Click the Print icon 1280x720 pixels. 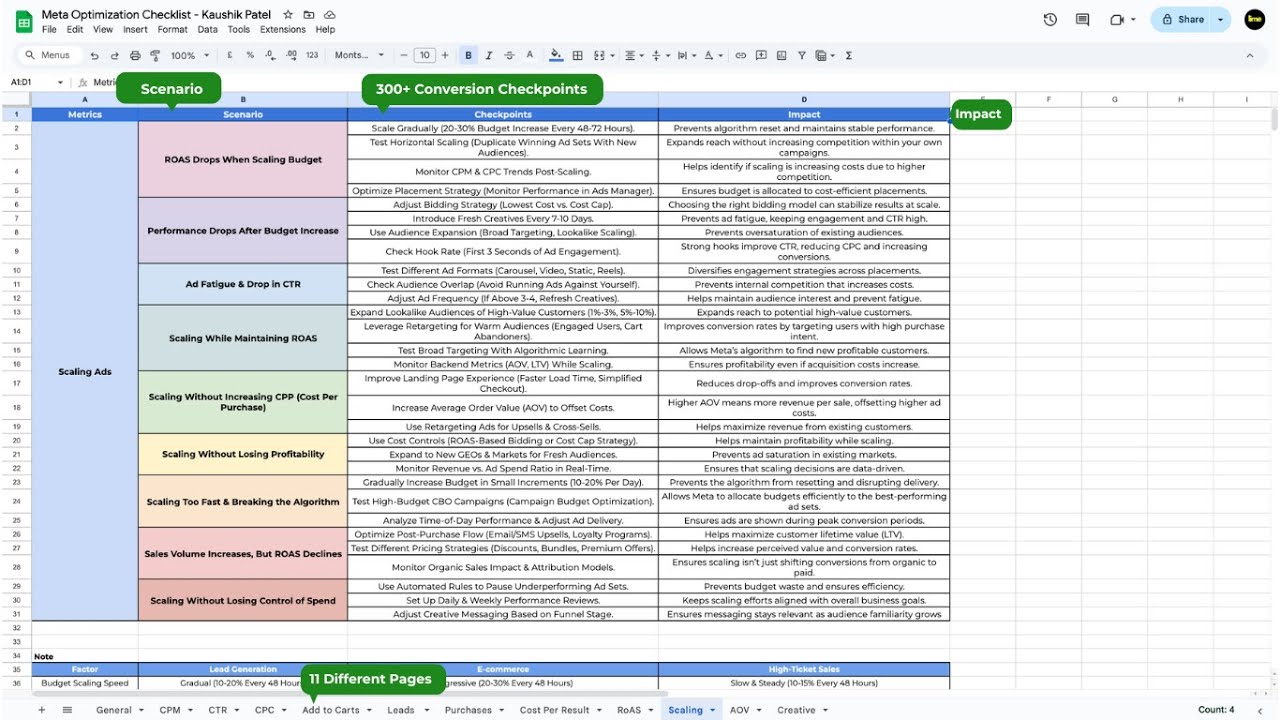135,56
